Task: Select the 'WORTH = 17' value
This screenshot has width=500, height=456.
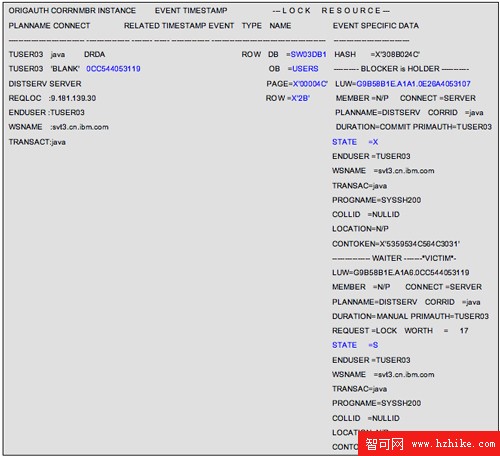Action: pos(436,331)
